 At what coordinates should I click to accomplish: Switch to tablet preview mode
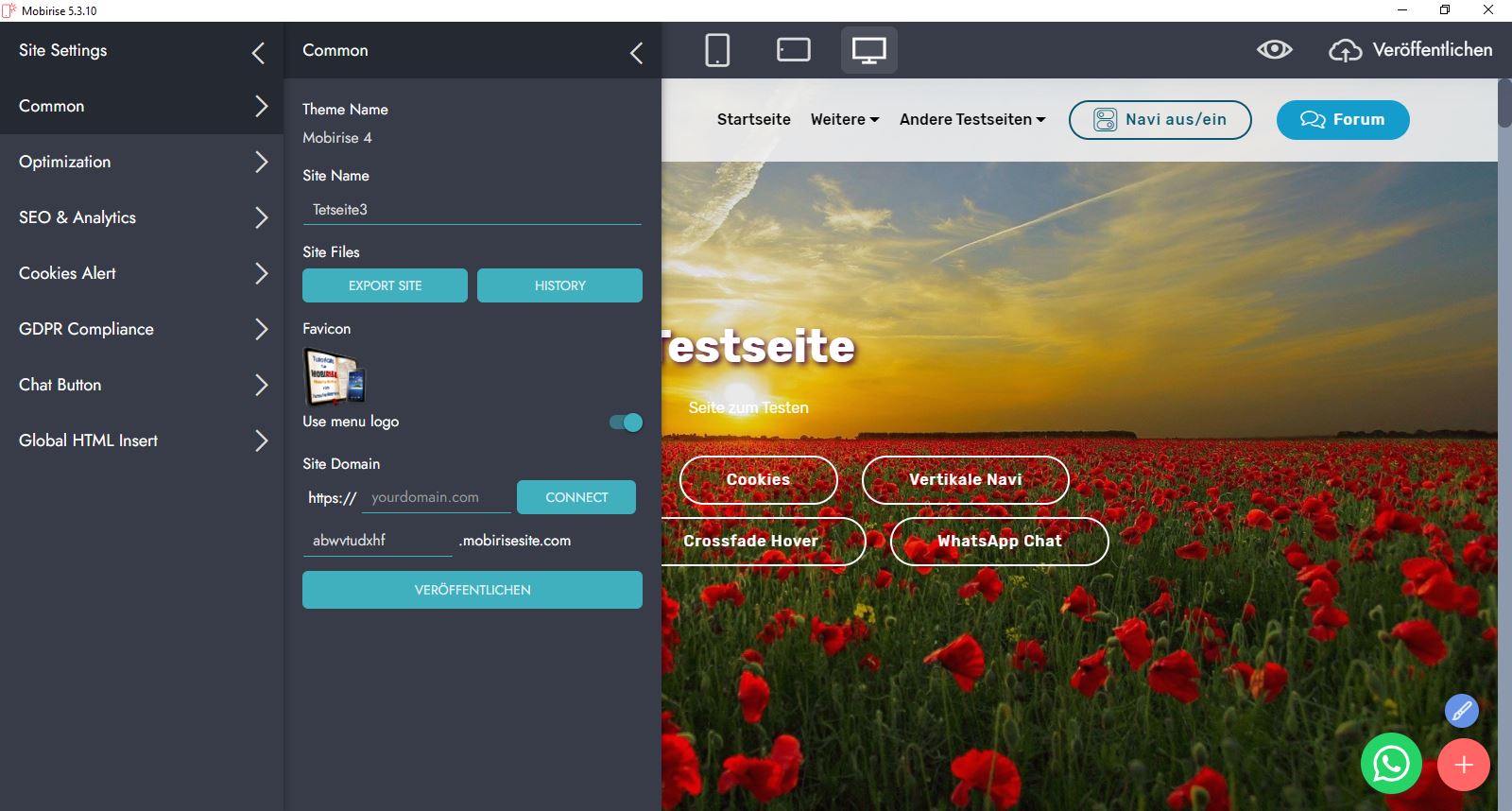pyautogui.click(x=793, y=50)
